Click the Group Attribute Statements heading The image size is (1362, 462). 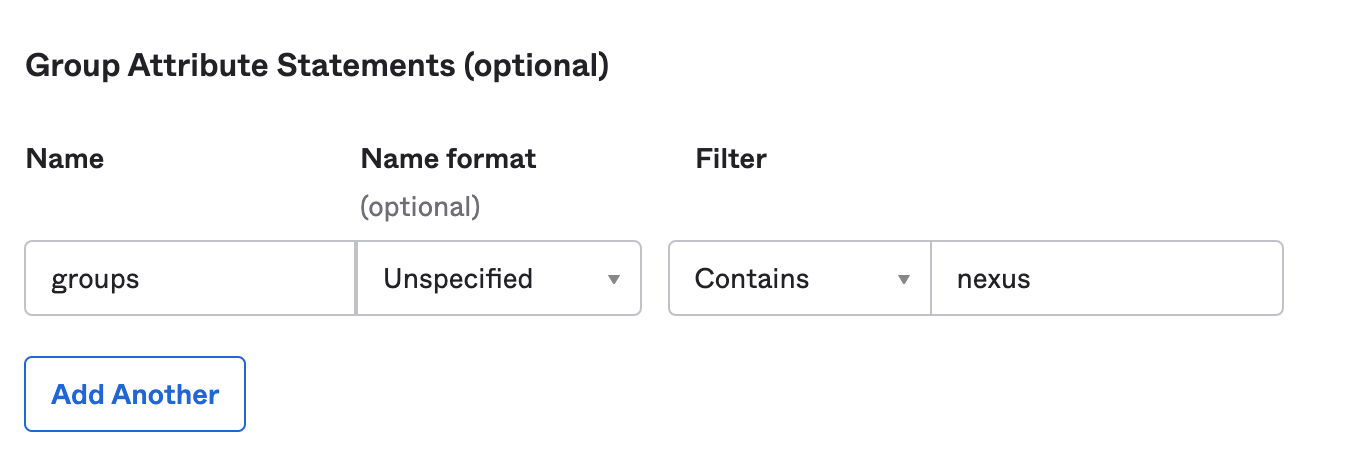click(x=316, y=66)
